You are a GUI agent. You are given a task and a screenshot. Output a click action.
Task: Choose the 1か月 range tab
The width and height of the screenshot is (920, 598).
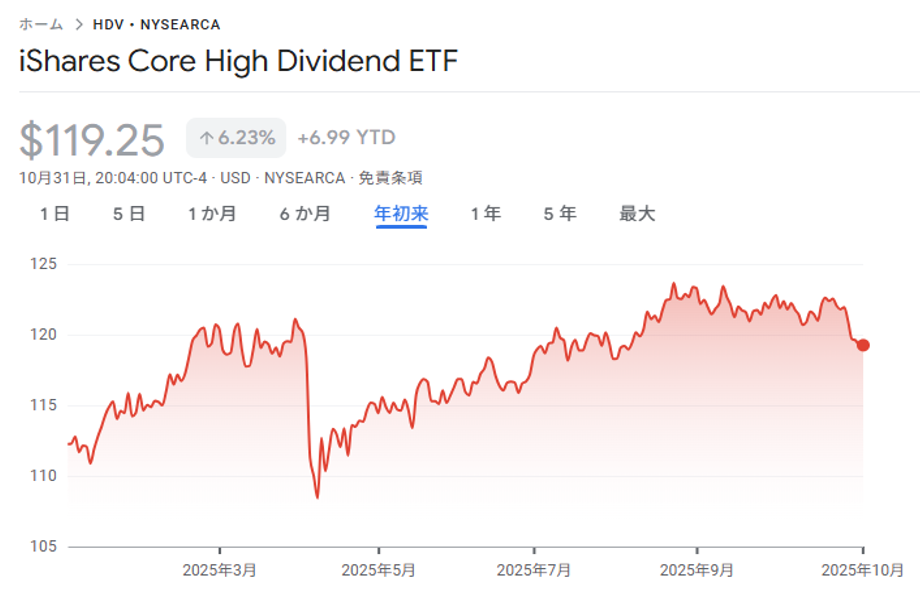212,213
